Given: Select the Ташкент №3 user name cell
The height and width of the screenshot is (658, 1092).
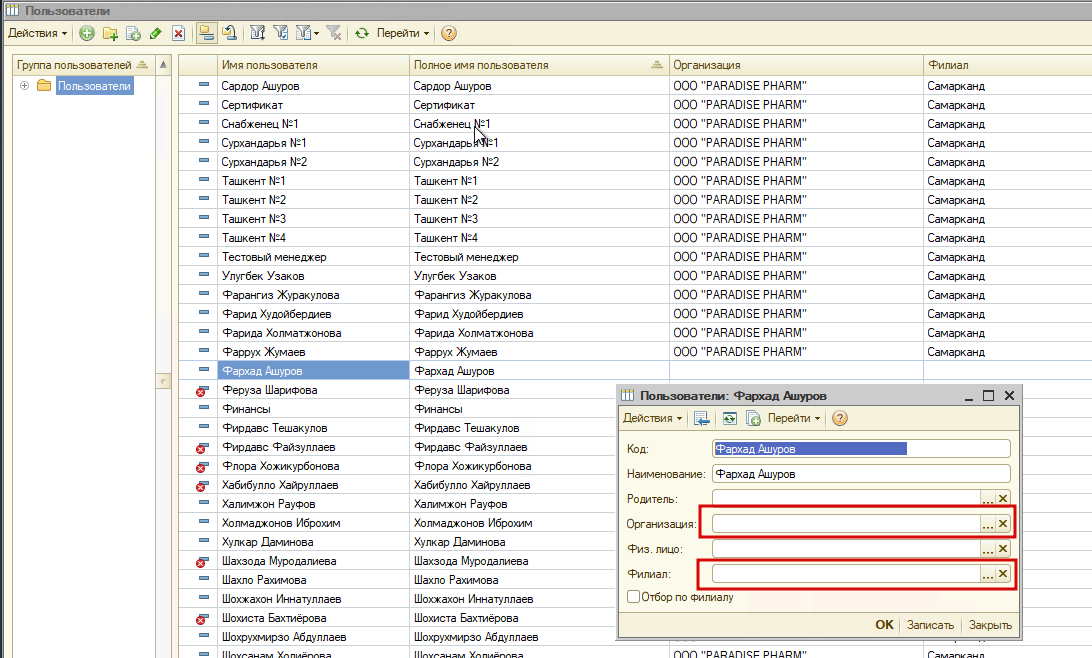Looking at the screenshot, I should pos(313,219).
